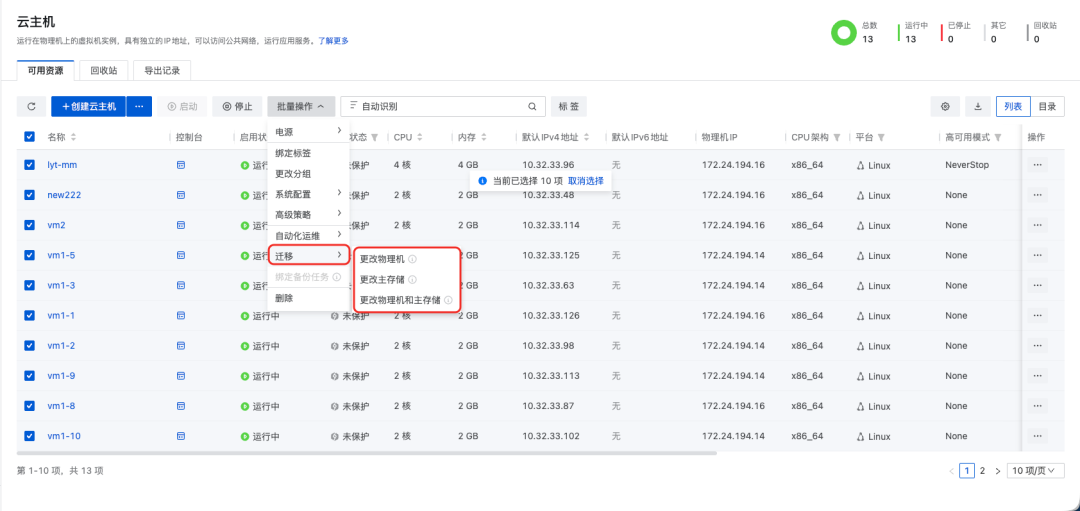
Task: Uncheck the vm1-2 row checkbox
Action: point(30,346)
